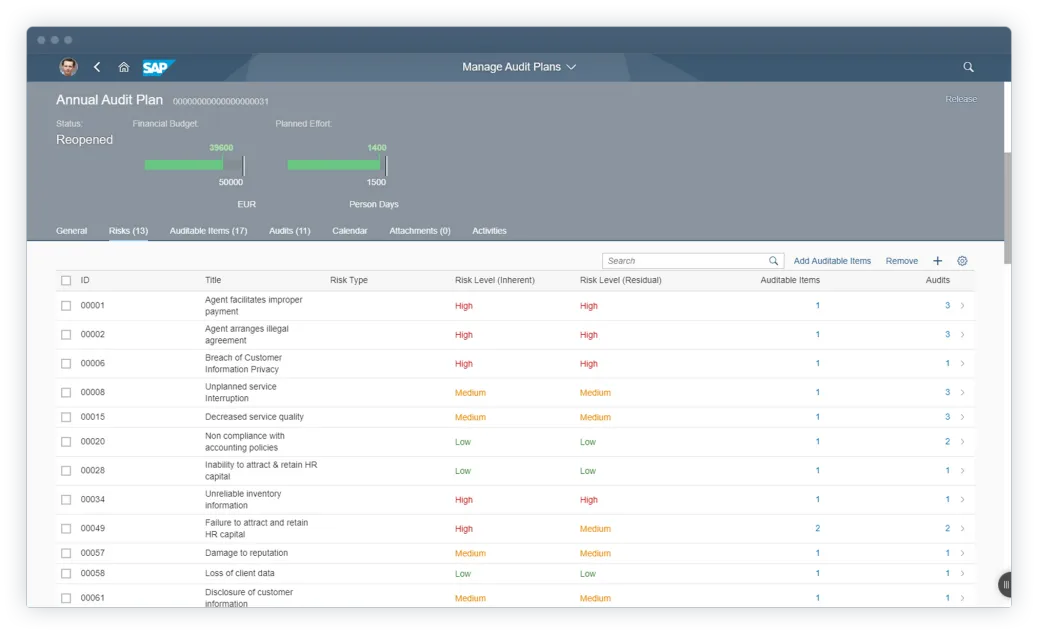Click the Add Auditable Items button
The height and width of the screenshot is (634, 1038).
click(x=832, y=260)
